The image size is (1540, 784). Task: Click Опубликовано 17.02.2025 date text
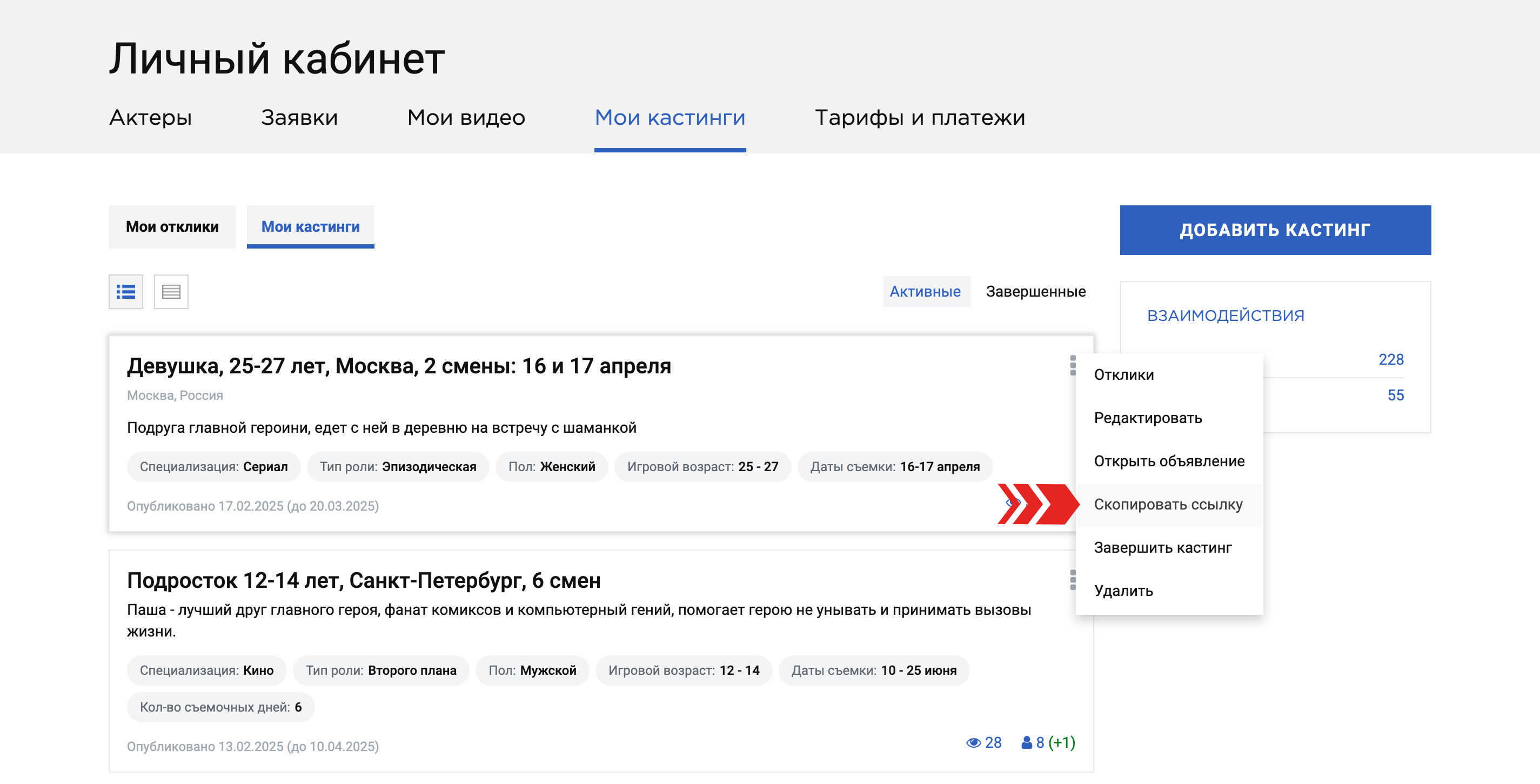pos(252,506)
